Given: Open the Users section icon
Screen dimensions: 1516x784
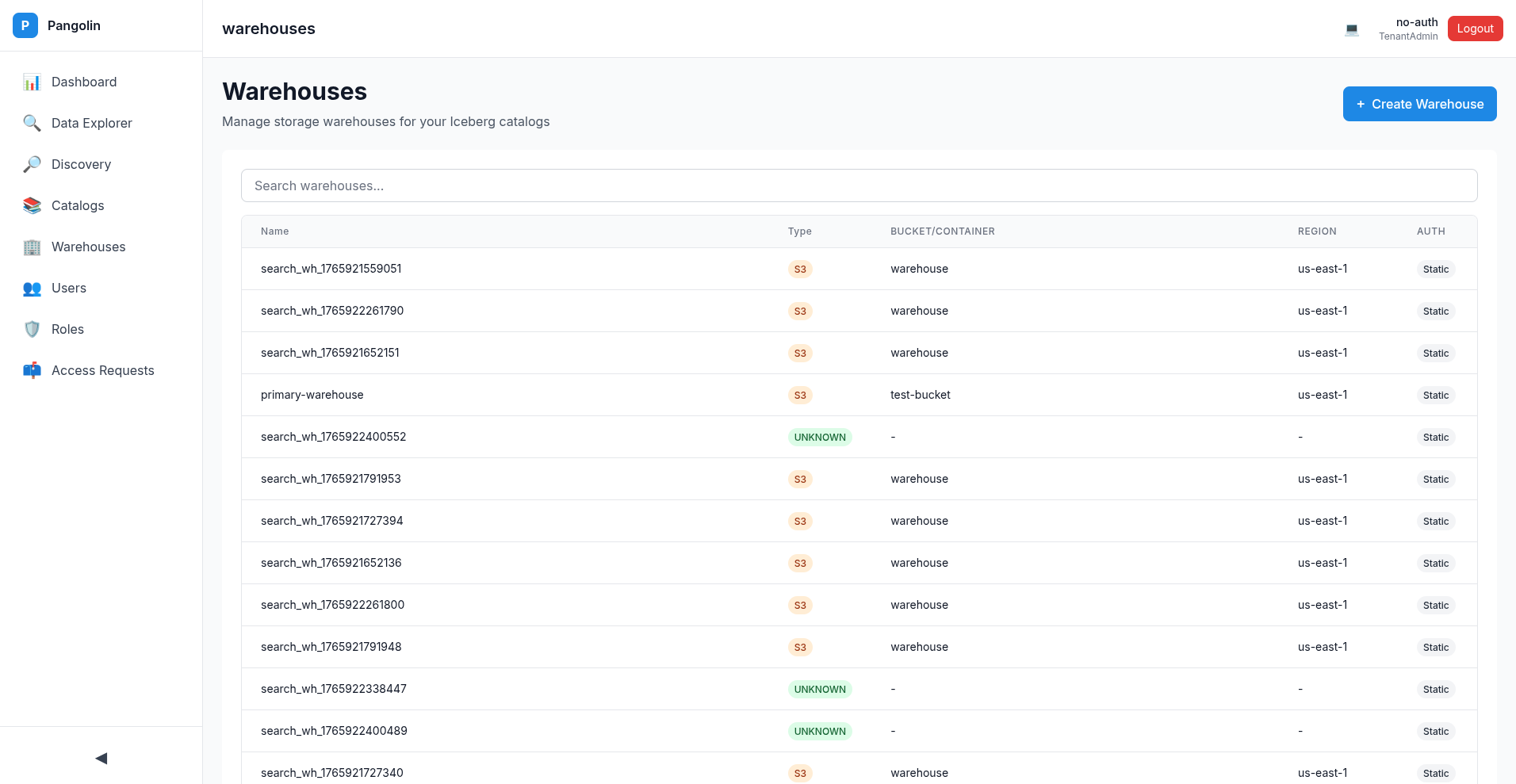Looking at the screenshot, I should point(32,289).
